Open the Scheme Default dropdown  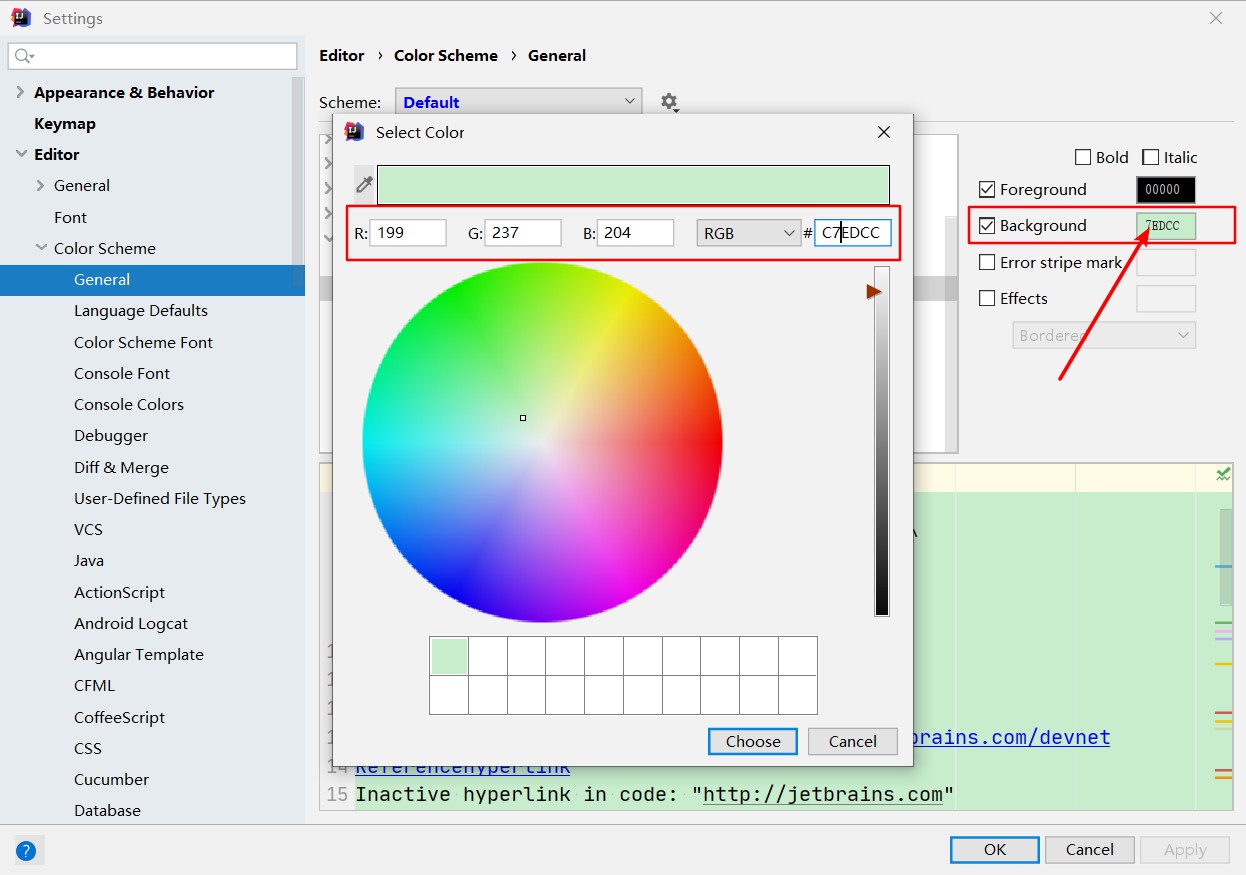518,102
